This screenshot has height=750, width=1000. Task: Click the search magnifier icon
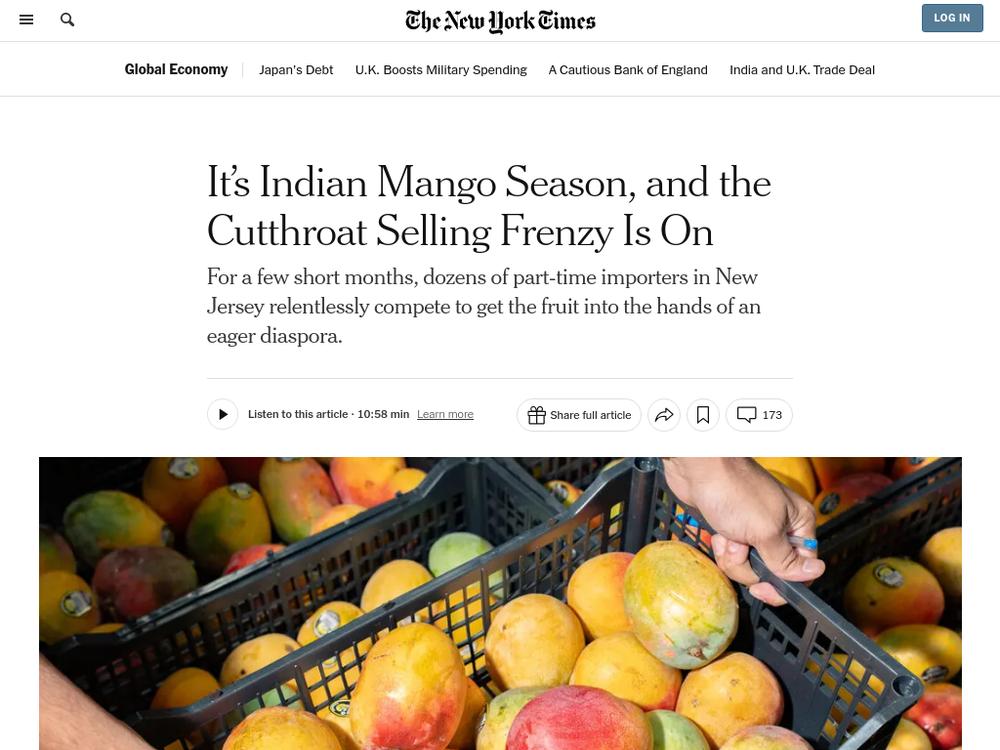[x=67, y=20]
